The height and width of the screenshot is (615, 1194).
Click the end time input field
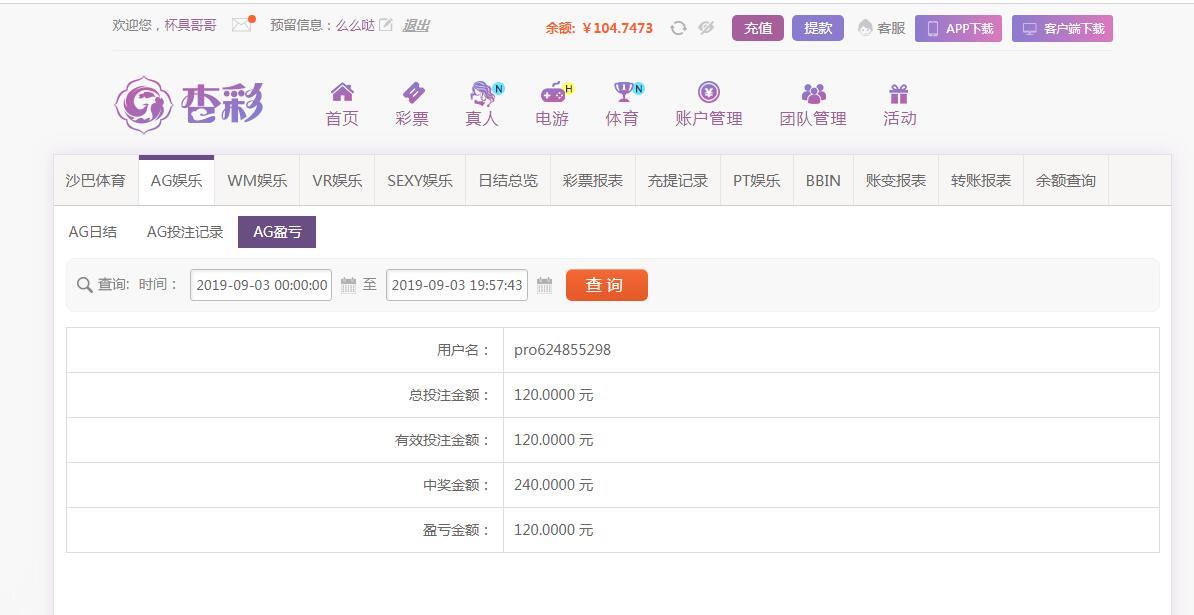click(457, 285)
